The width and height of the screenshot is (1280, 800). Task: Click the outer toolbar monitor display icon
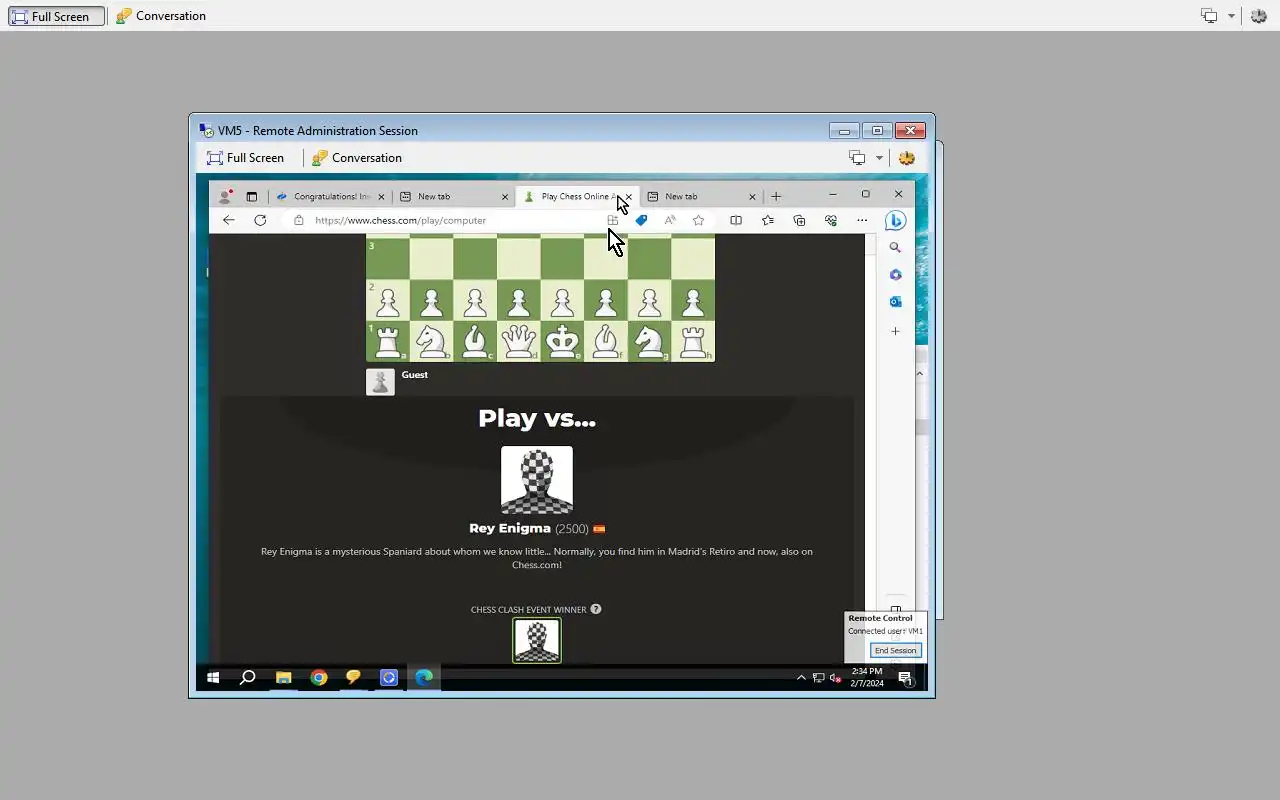[x=1209, y=16]
